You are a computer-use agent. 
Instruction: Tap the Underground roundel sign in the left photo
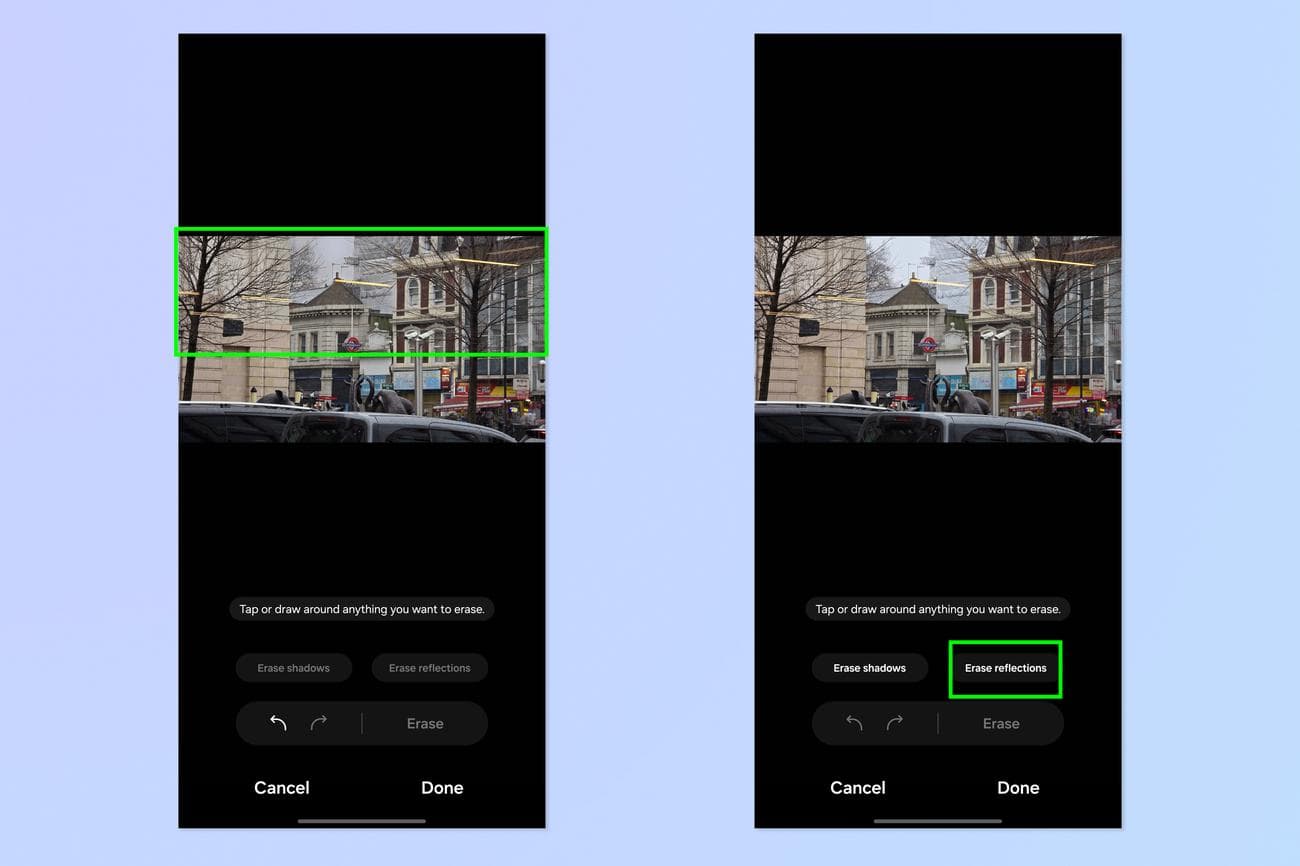(352, 344)
